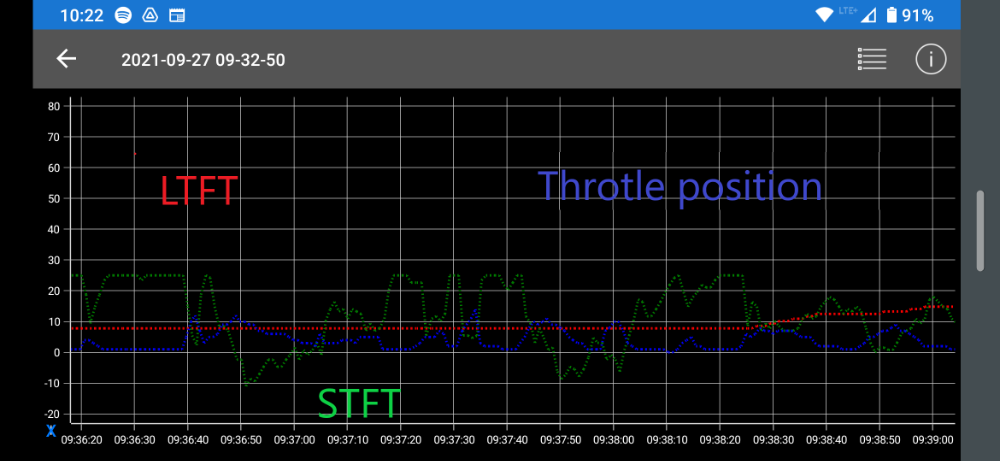The image size is (1000, 461).
Task: Click the log title 2021-09-27 09-32-50
Action: tap(203, 60)
